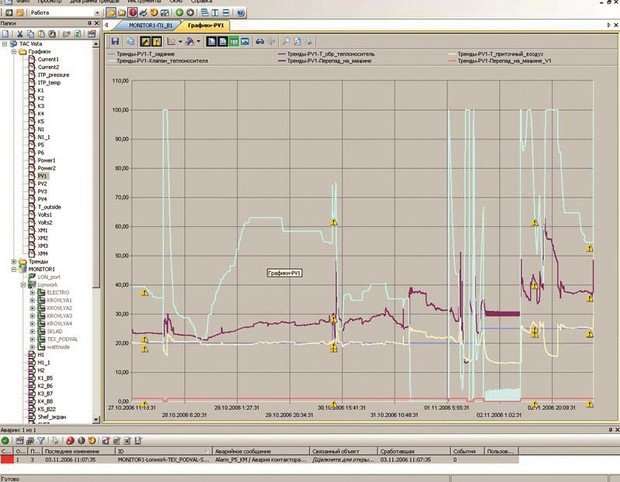This screenshot has height=482, width=620.
Task: Toggle the green grid view button in the chart toolbar
Action: [234, 42]
